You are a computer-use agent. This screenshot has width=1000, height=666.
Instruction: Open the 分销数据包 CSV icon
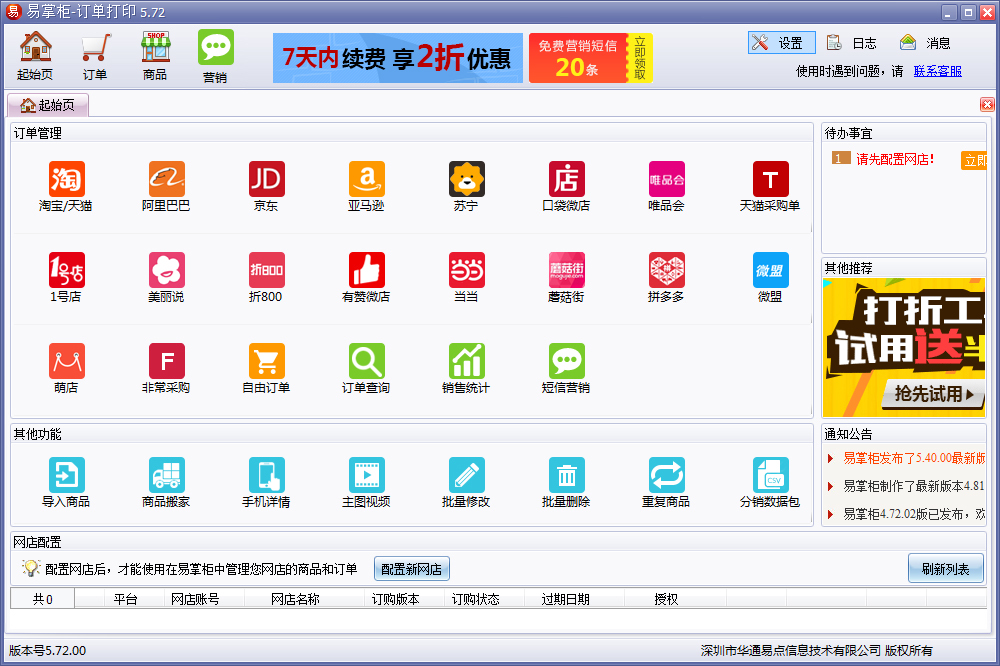(770, 482)
